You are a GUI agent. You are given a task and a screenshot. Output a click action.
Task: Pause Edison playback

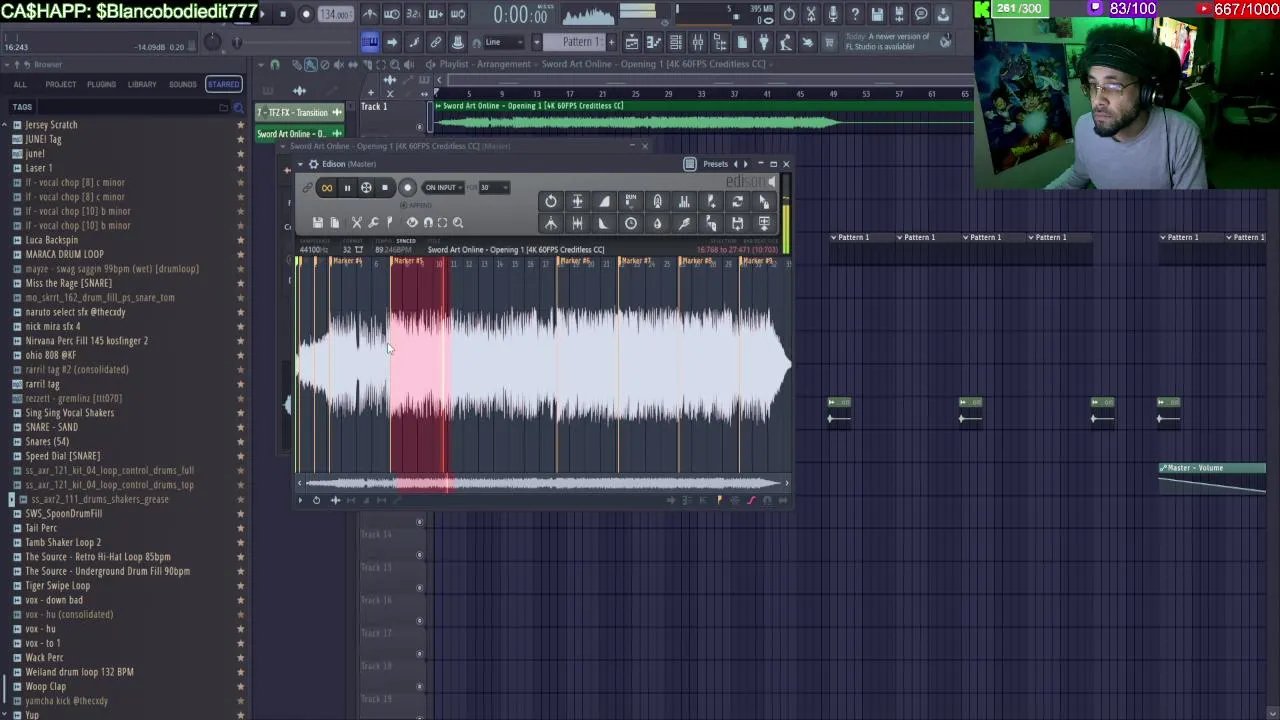pyautogui.click(x=347, y=188)
